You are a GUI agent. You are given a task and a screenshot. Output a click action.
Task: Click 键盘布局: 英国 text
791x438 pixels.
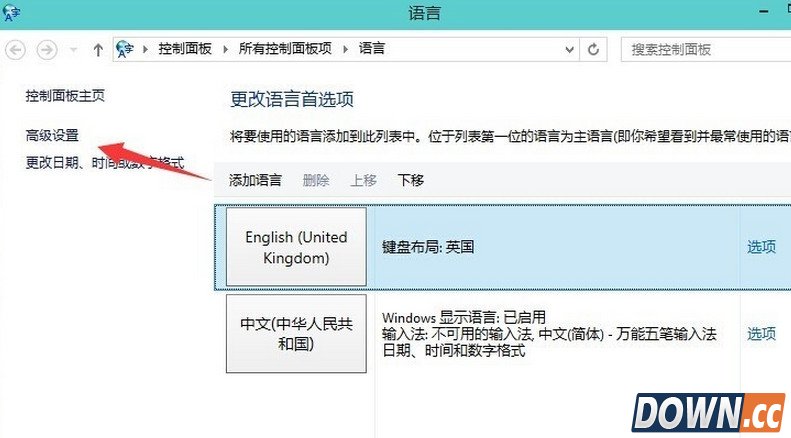[428, 247]
